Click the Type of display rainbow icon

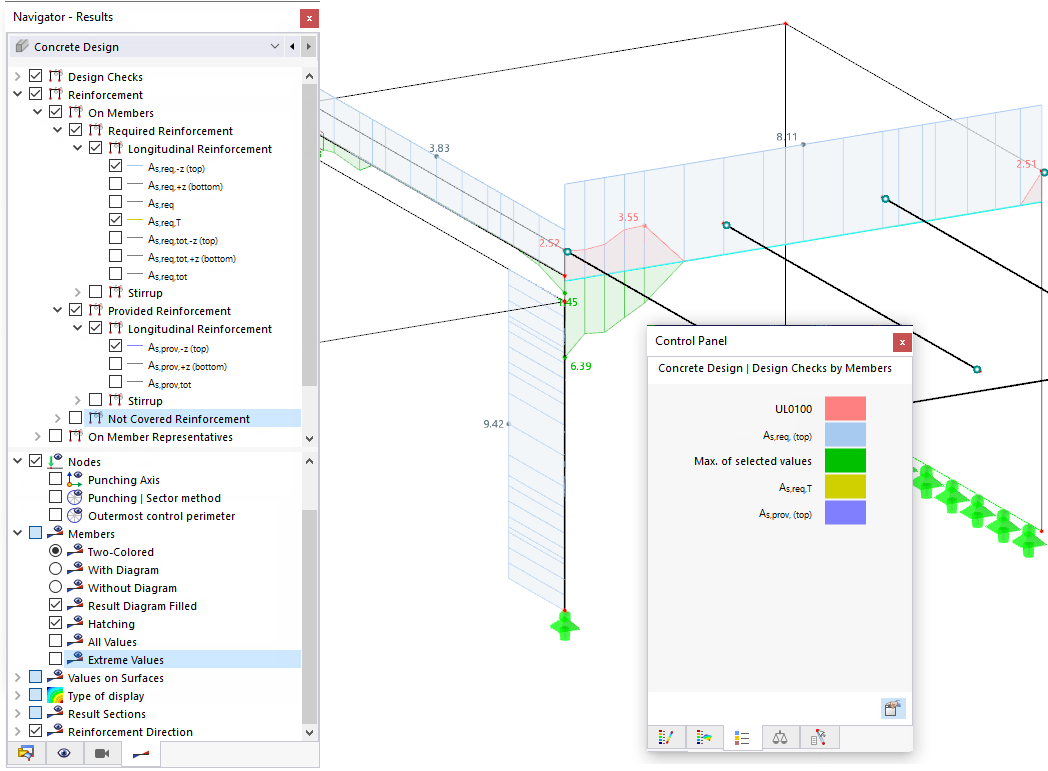[55, 696]
